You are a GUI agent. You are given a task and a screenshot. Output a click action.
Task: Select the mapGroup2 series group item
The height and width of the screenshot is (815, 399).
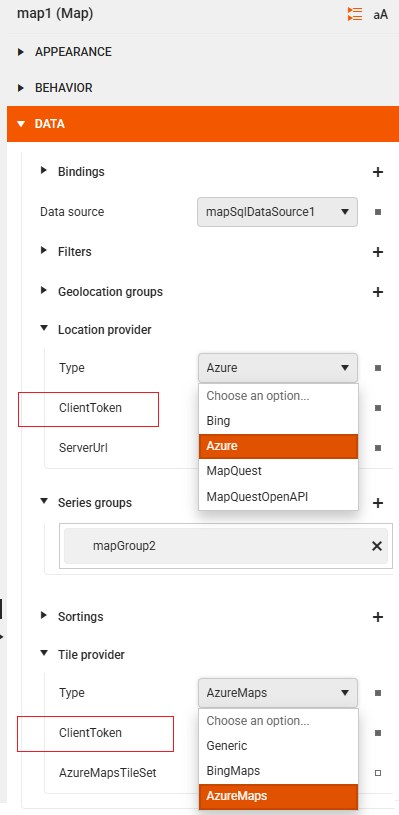pyautogui.click(x=225, y=546)
